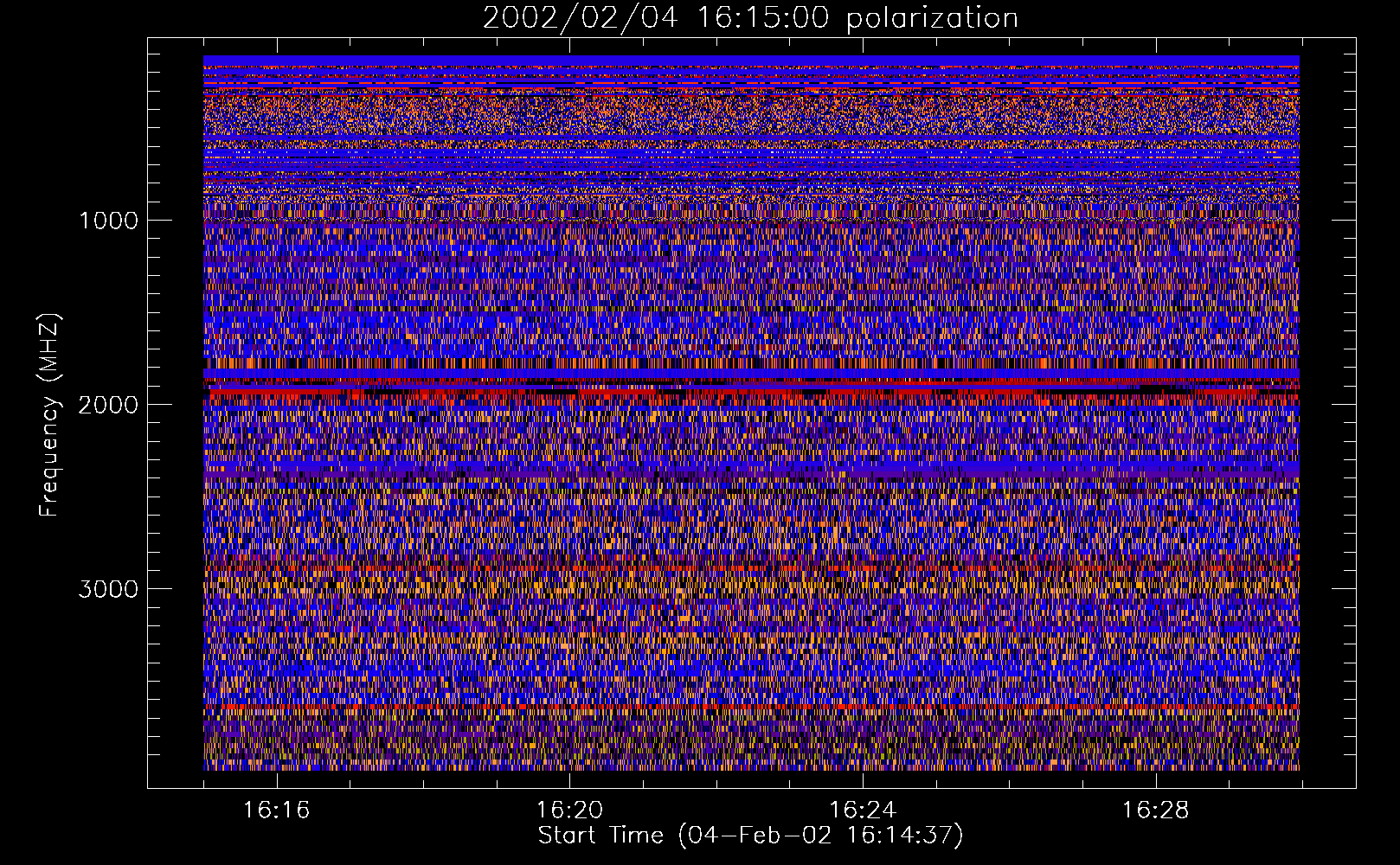1400x865 pixels.
Task: Click the 2000 frequency tick label
Action: point(108,405)
